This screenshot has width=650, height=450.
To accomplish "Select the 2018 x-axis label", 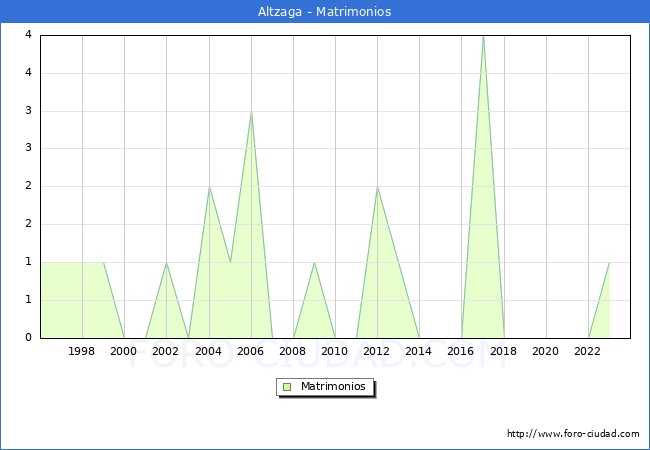I will pyautogui.click(x=504, y=351).
